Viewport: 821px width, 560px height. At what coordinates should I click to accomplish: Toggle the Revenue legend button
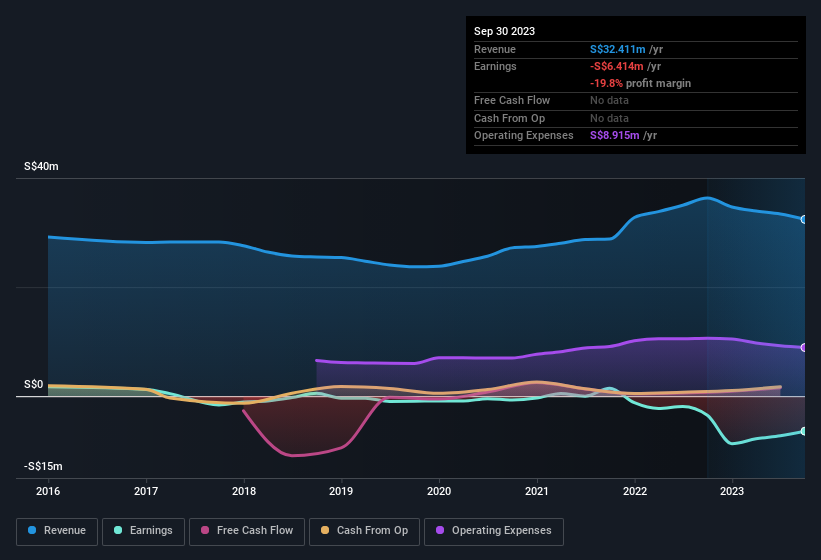(x=57, y=531)
